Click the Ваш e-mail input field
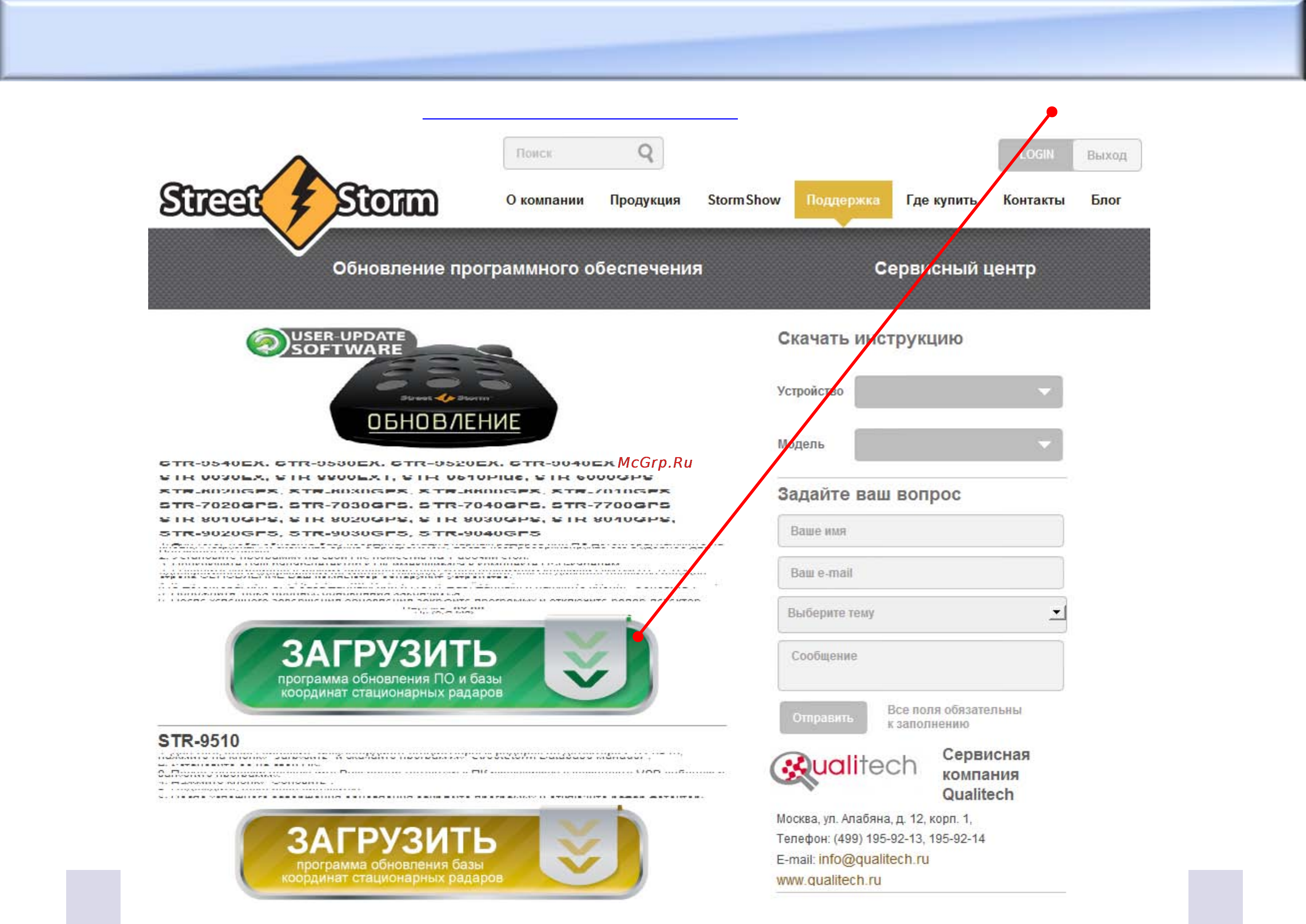The image size is (1306, 924). [921, 572]
